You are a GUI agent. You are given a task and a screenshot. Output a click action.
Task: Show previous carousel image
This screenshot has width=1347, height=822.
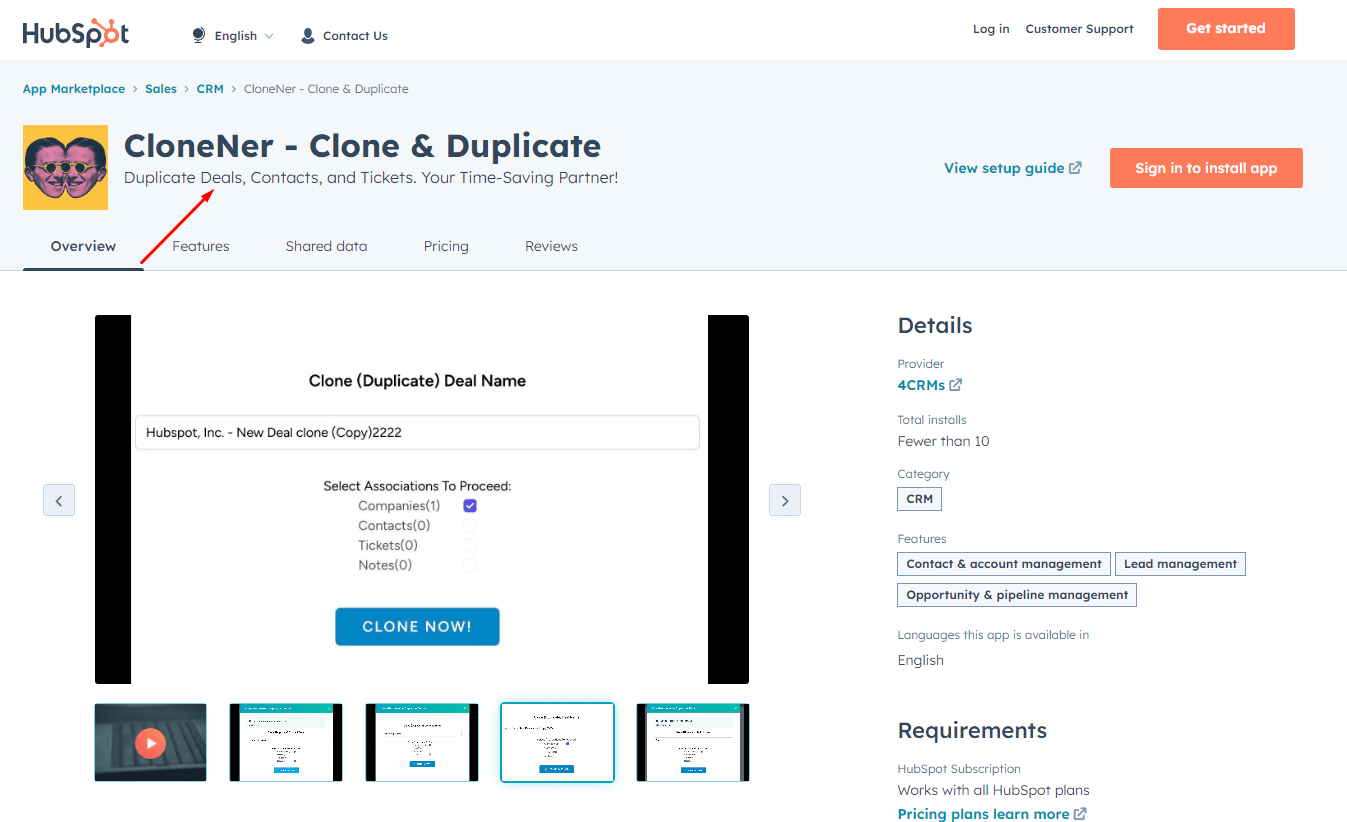pyautogui.click(x=59, y=500)
